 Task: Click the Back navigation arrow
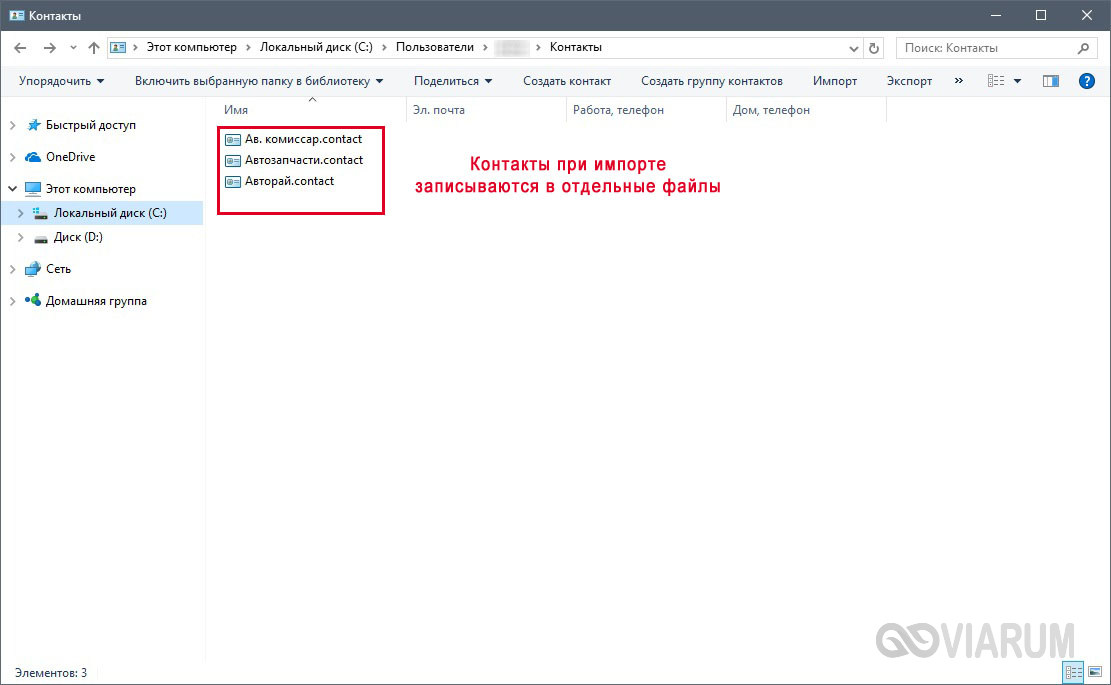(x=20, y=48)
